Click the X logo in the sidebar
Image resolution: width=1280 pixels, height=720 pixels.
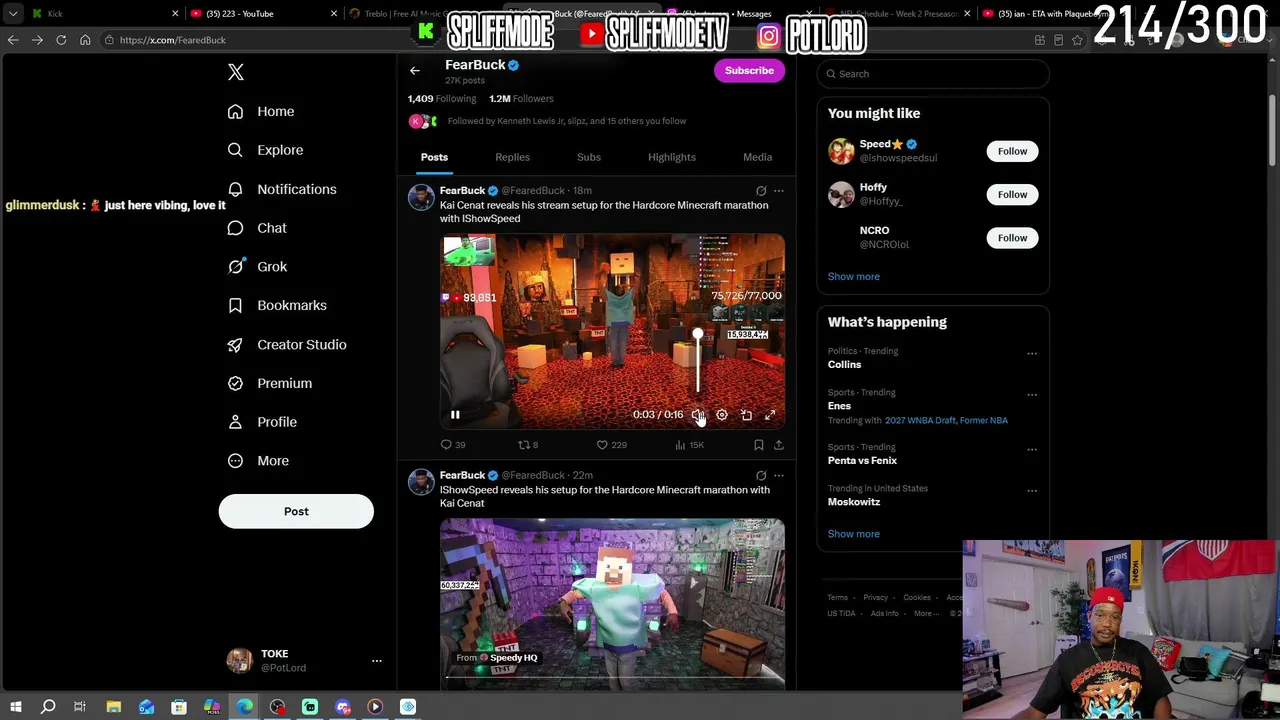tap(236, 72)
